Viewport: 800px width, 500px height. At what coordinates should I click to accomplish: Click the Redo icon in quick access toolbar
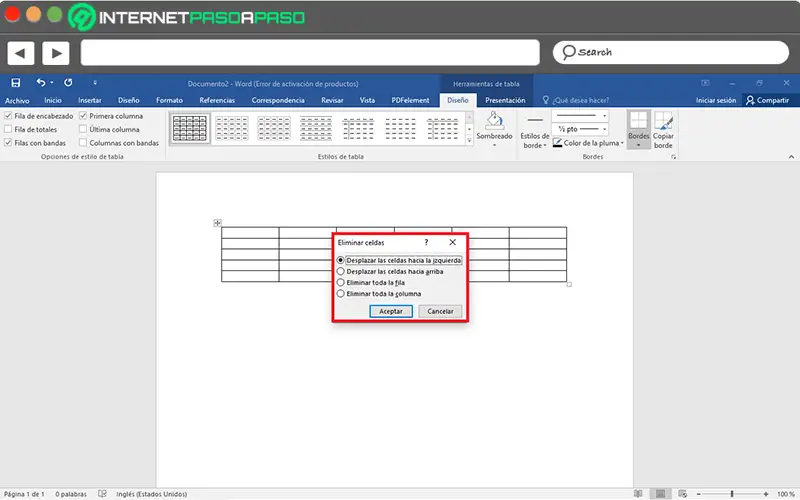68,82
